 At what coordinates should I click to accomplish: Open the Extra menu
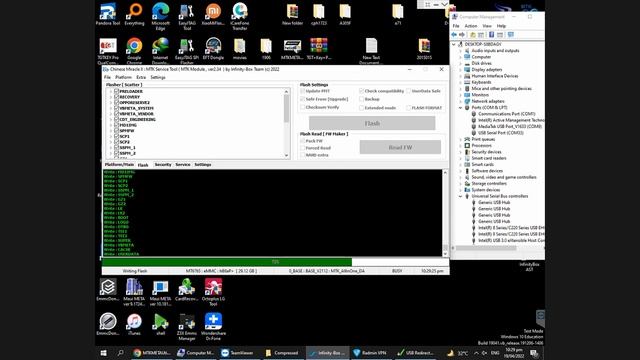pyautogui.click(x=141, y=77)
